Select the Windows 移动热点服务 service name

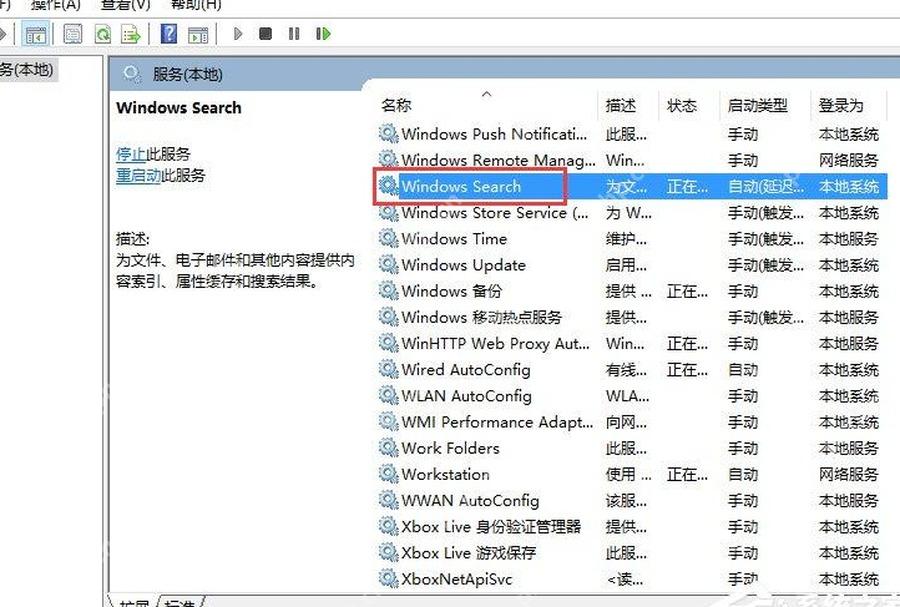(481, 317)
